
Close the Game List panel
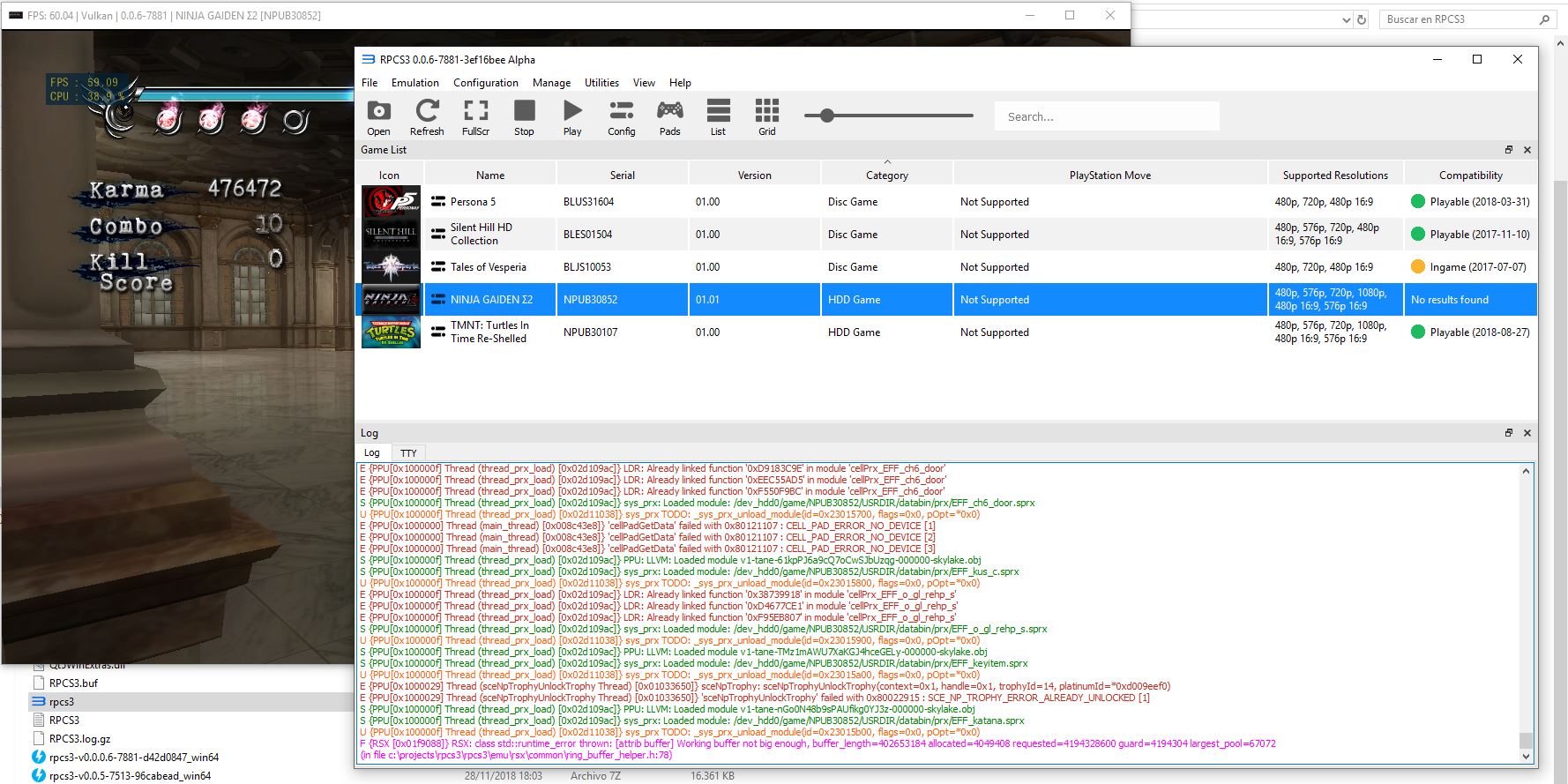[1527, 150]
